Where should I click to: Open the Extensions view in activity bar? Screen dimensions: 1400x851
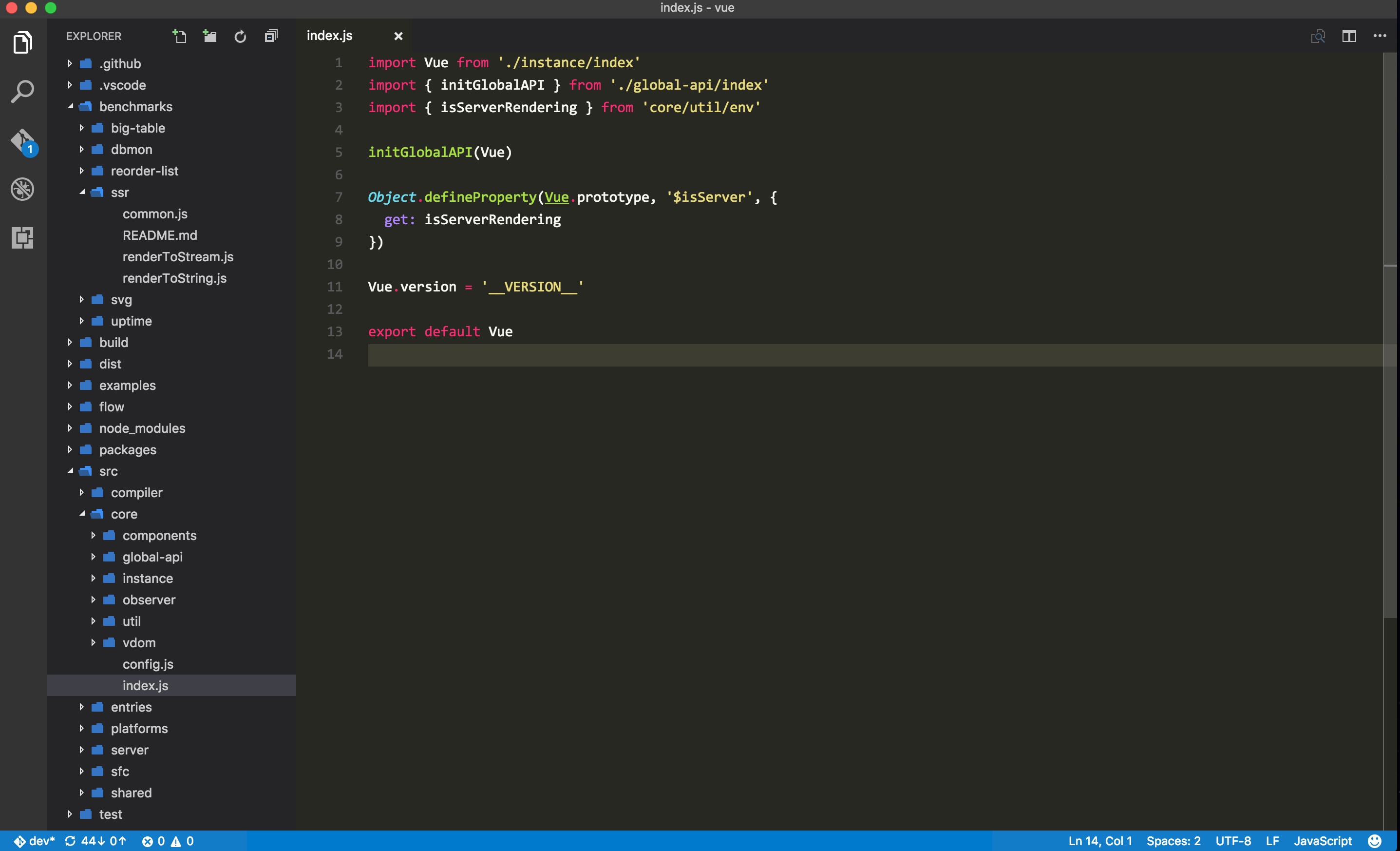[23, 238]
